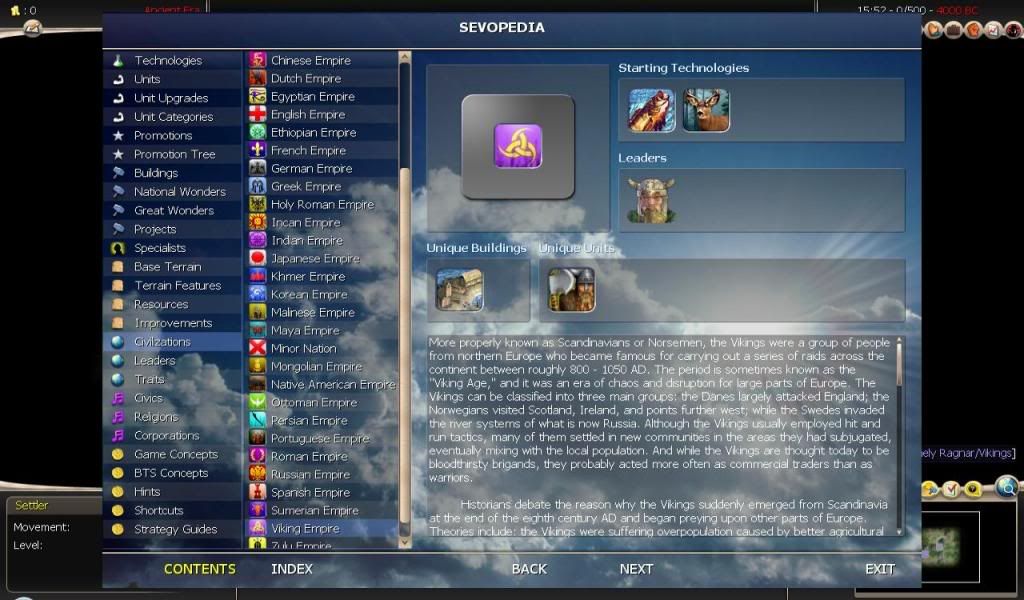Go to NEXT Sevopedia page
This screenshot has width=1024, height=600.
tap(636, 569)
